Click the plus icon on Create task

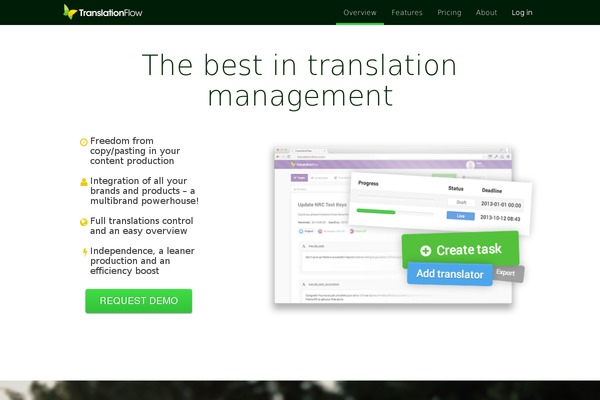426,251
